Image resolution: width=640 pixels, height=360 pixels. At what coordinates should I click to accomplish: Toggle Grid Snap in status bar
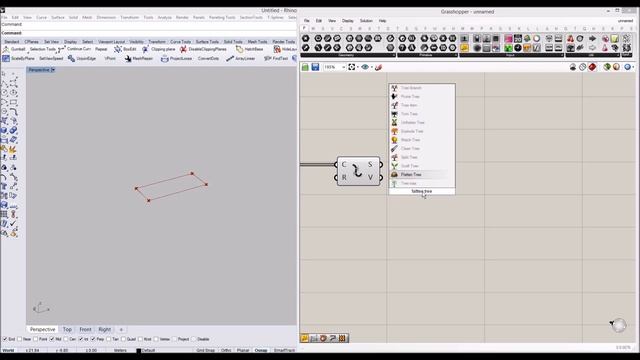[205, 350]
